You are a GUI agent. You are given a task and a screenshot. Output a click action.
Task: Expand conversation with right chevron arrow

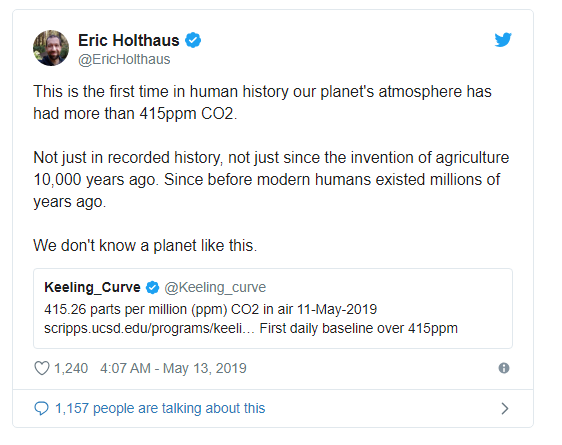click(505, 408)
